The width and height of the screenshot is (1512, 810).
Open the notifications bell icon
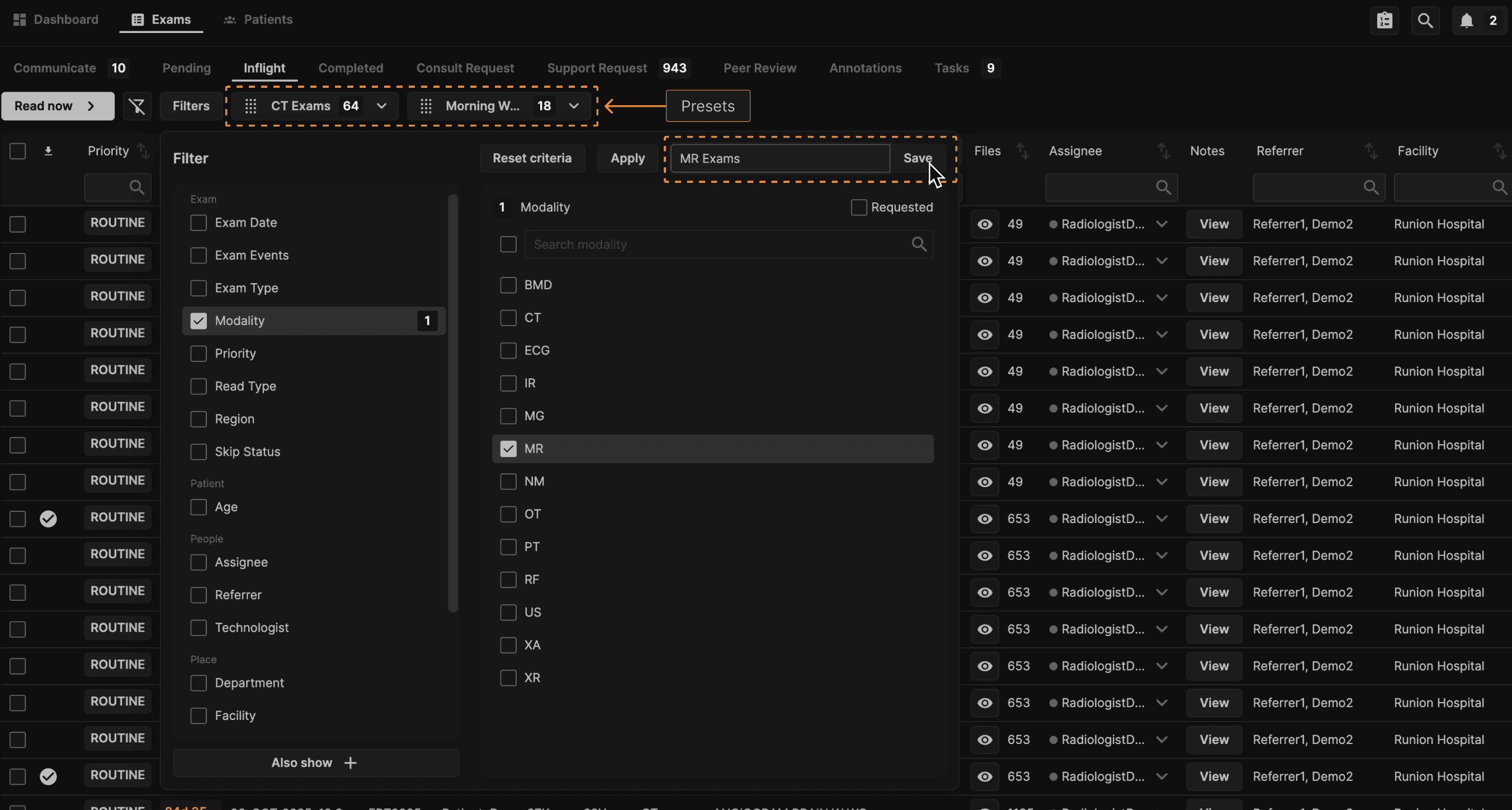pyautogui.click(x=1466, y=21)
